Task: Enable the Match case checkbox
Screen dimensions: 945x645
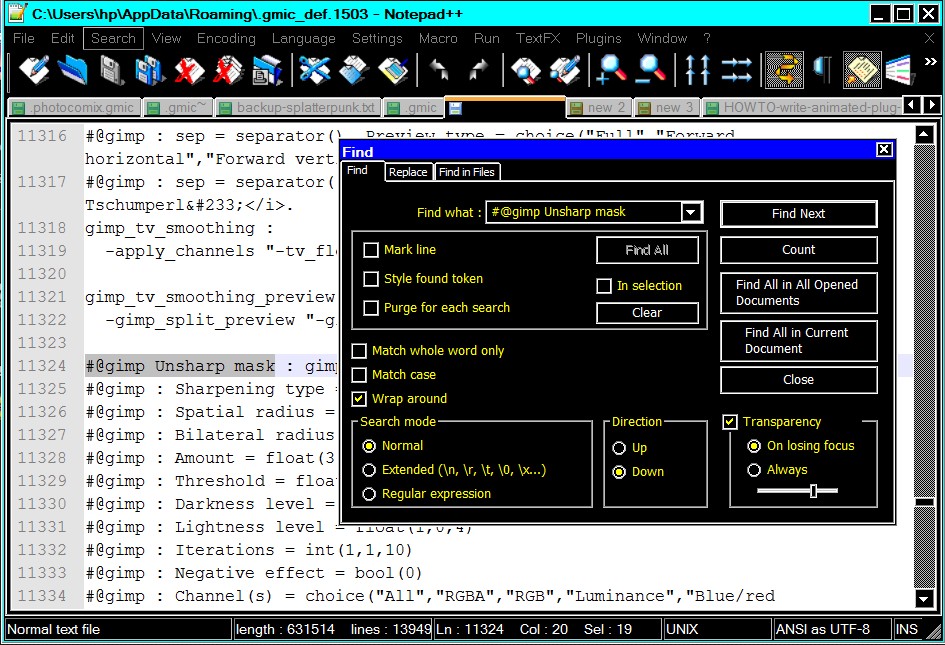Action: pyautogui.click(x=359, y=375)
